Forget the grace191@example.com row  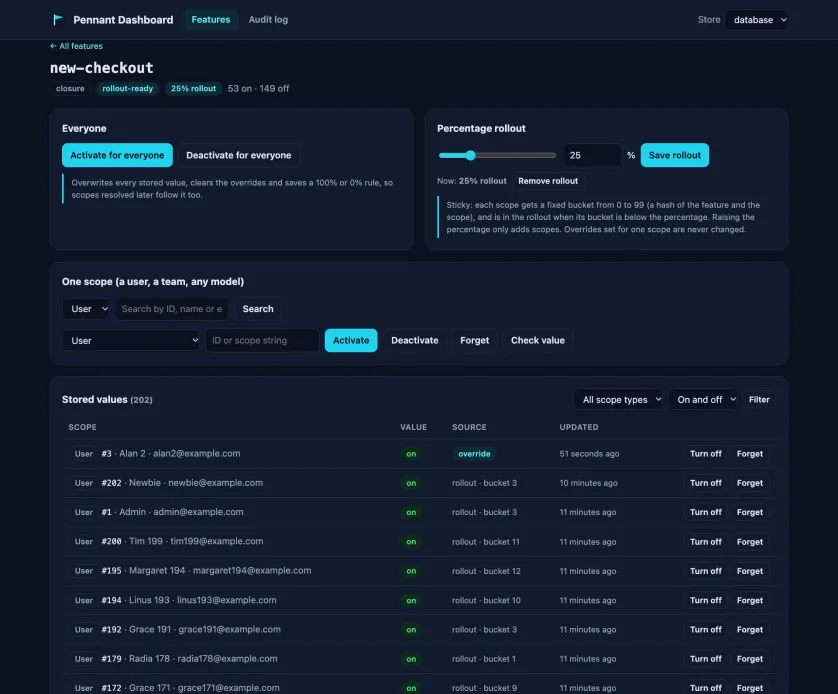coord(749,629)
